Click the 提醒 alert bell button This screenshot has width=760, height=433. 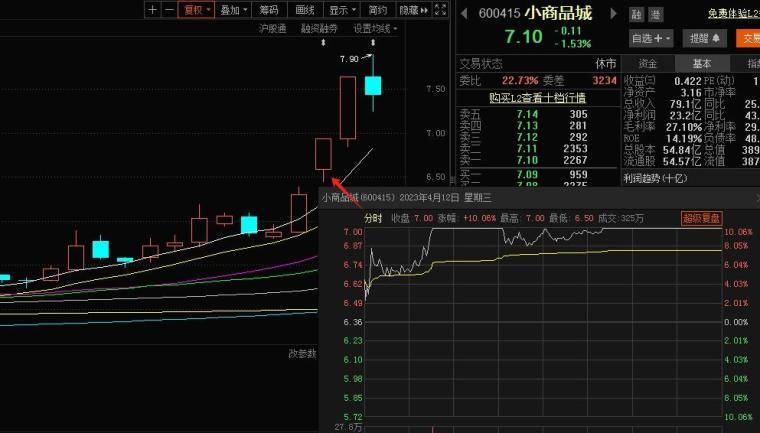pos(705,38)
